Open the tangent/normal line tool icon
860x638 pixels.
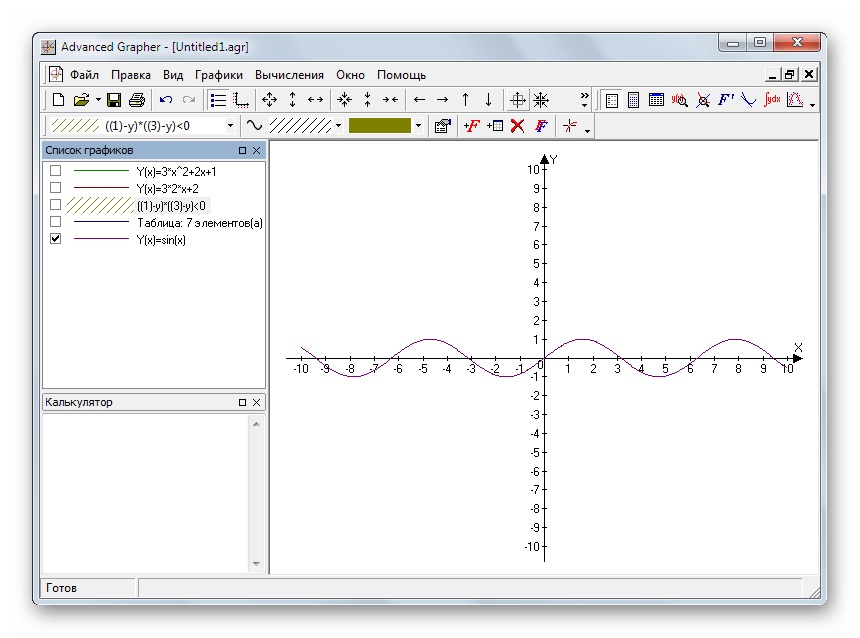pos(748,100)
